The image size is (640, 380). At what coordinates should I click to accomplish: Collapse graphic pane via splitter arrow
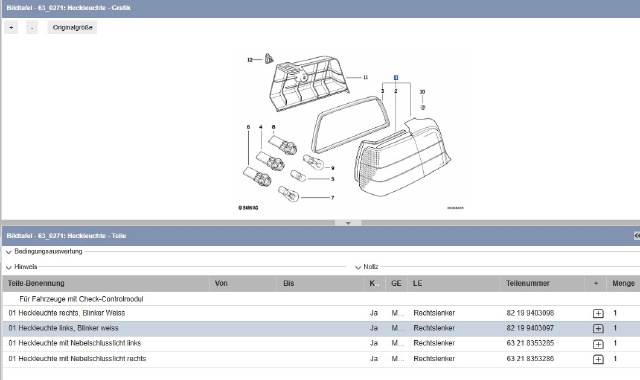[x=348, y=223]
